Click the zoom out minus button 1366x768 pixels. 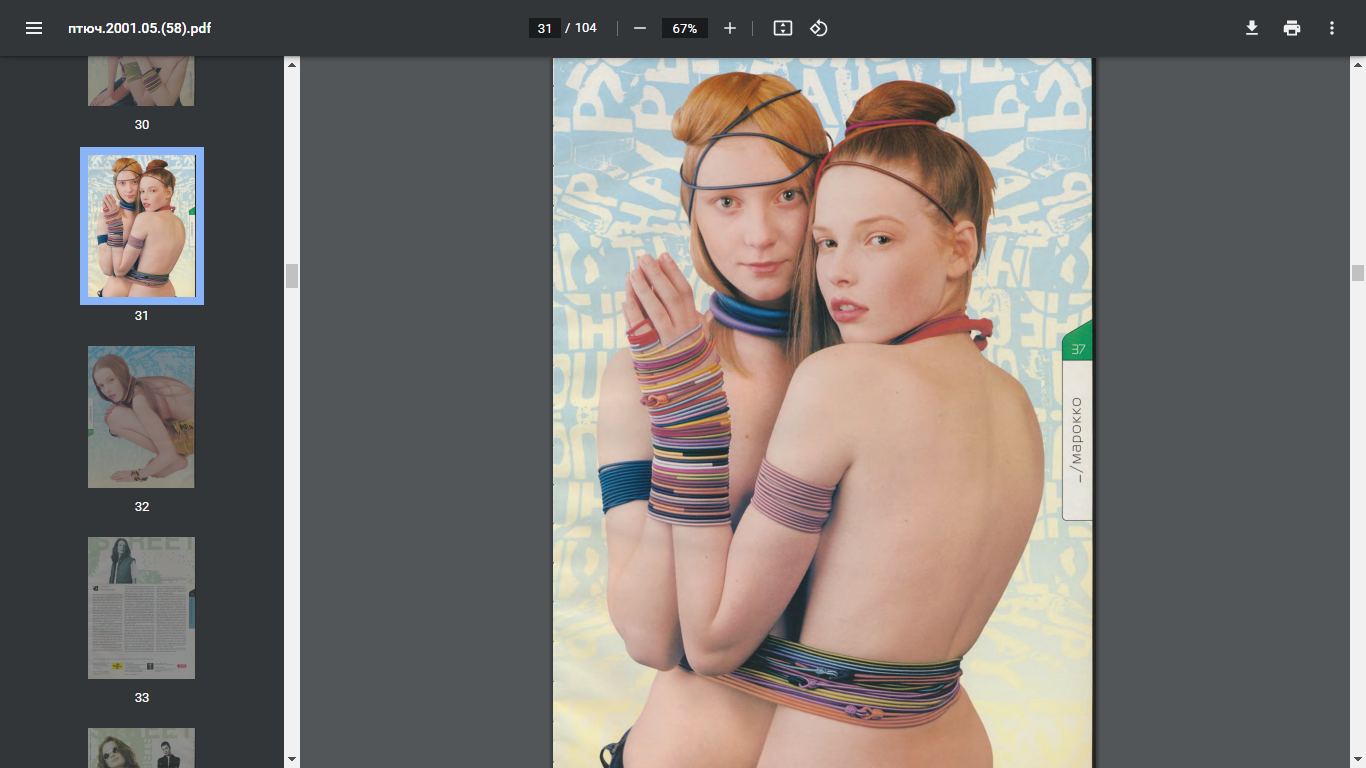(640, 28)
